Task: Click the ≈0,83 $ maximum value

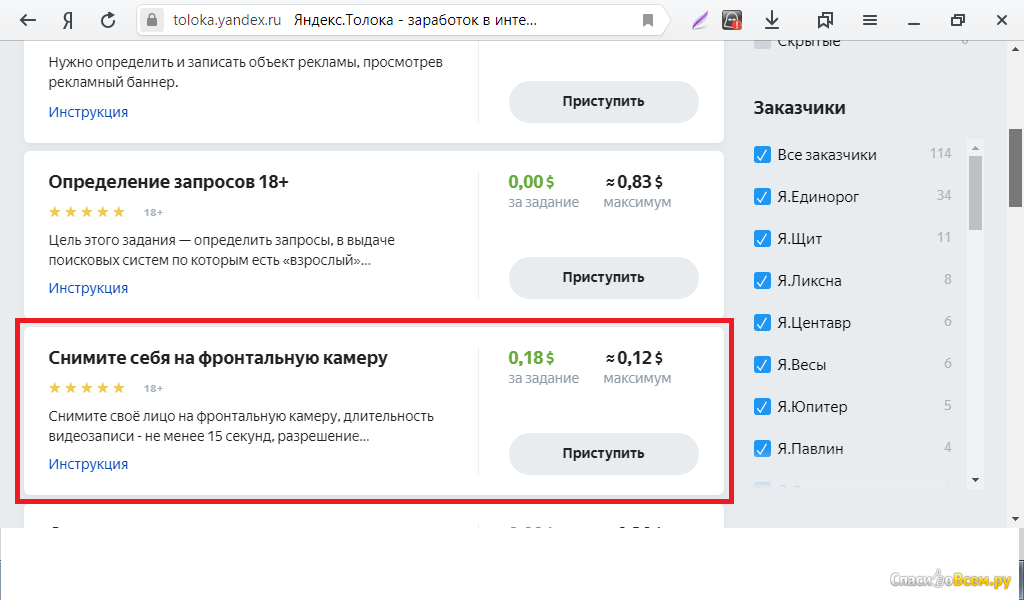Action: click(634, 182)
